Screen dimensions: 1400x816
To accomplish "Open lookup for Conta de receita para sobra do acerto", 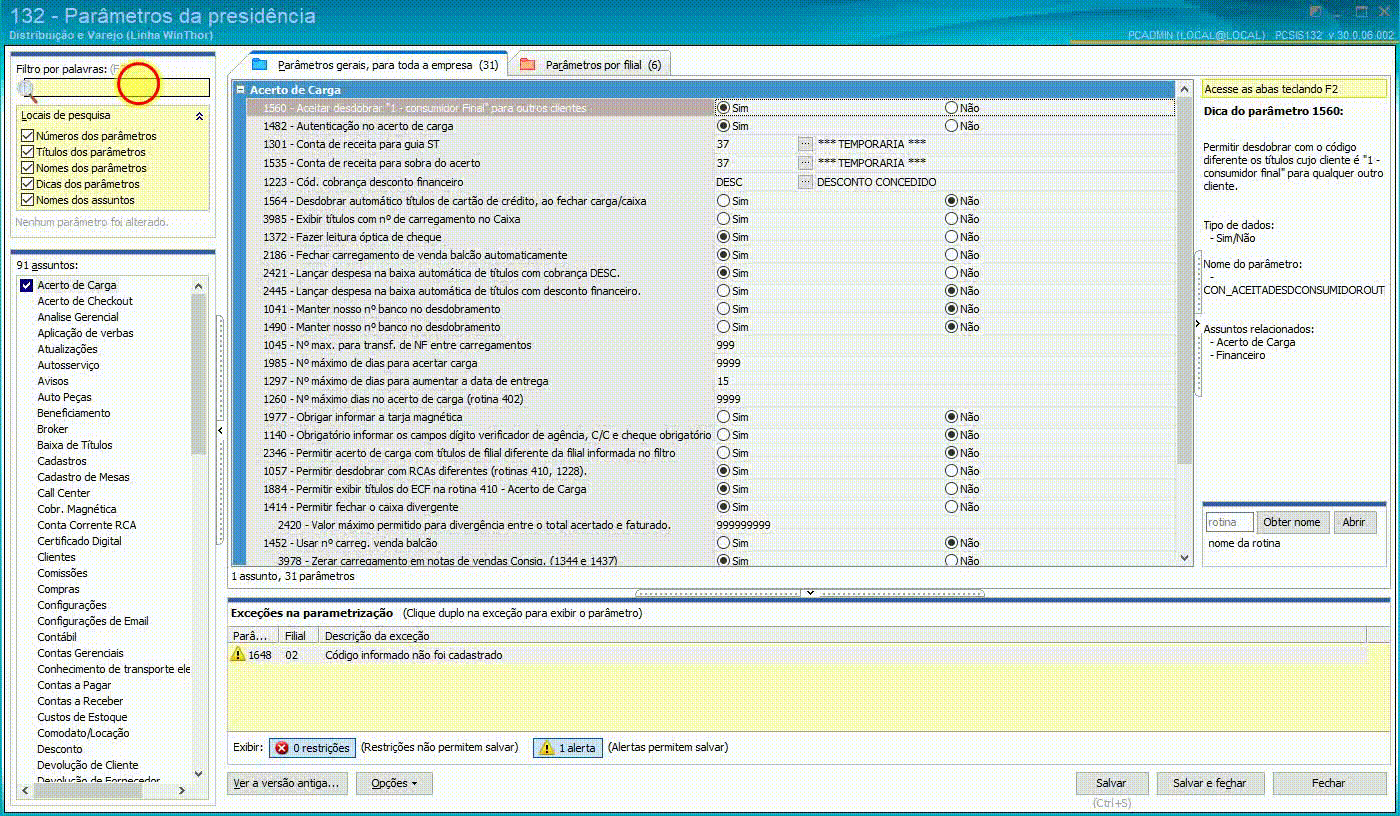I will [x=805, y=163].
